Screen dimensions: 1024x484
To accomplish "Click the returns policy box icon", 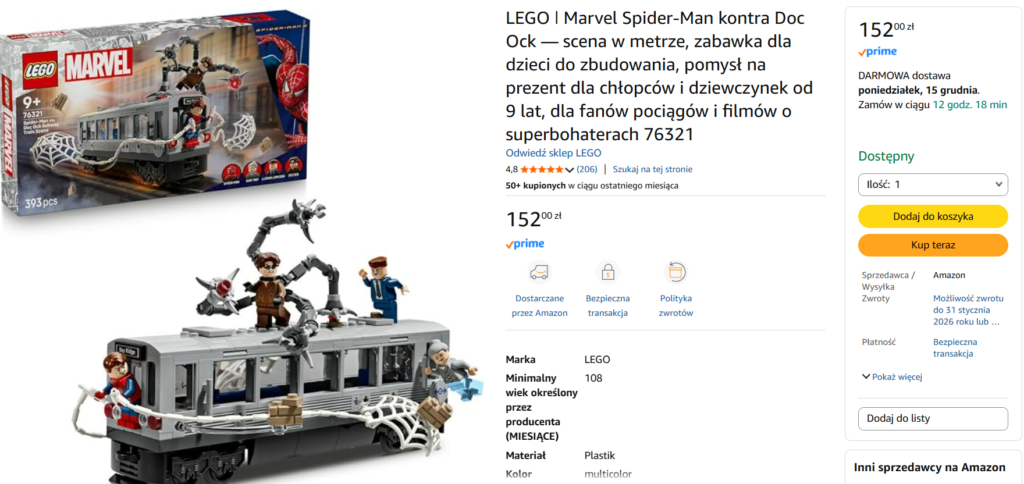I will [676, 272].
